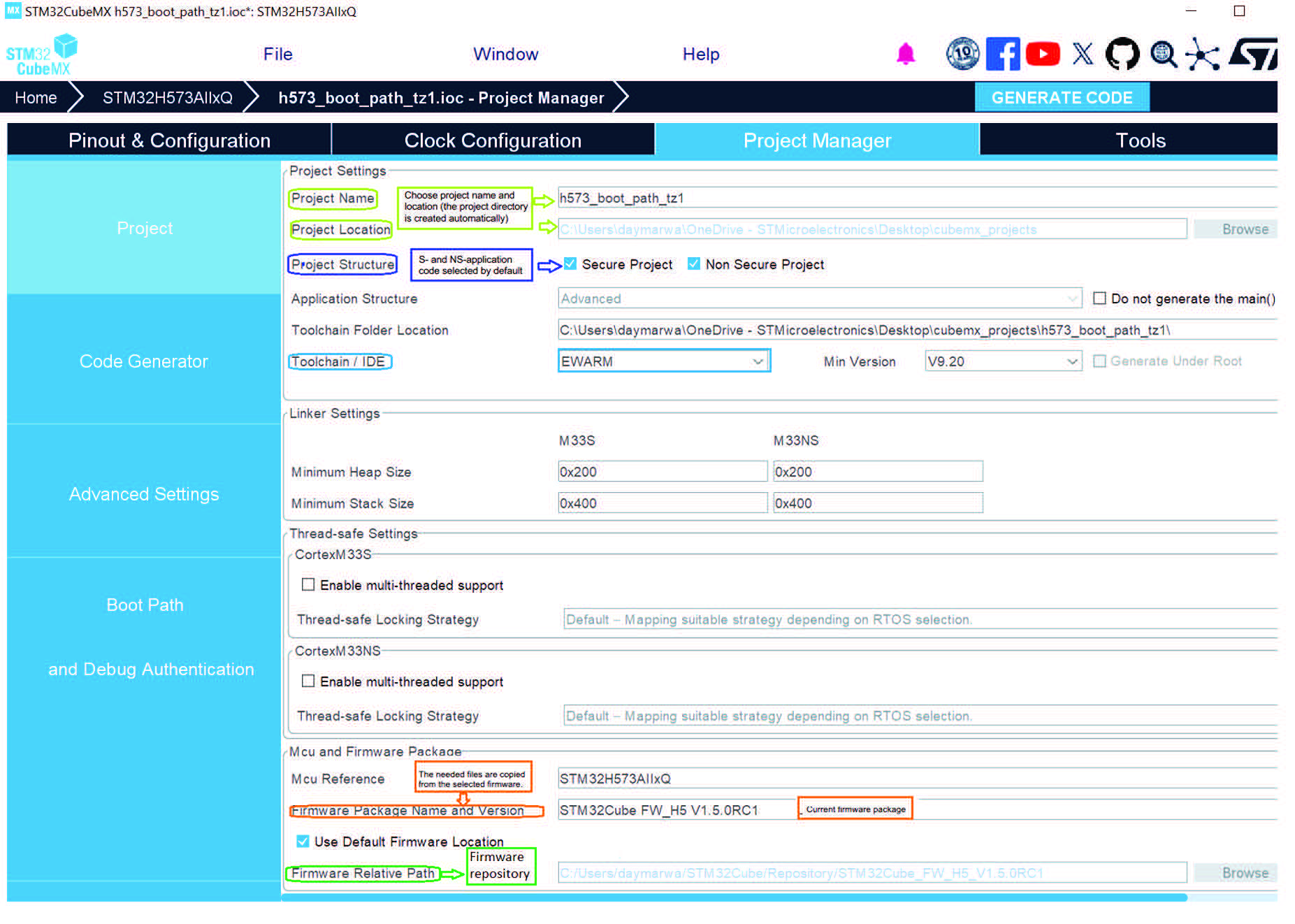Switch to the Tools tab
This screenshot has height=924, width=1295.
click(1129, 140)
